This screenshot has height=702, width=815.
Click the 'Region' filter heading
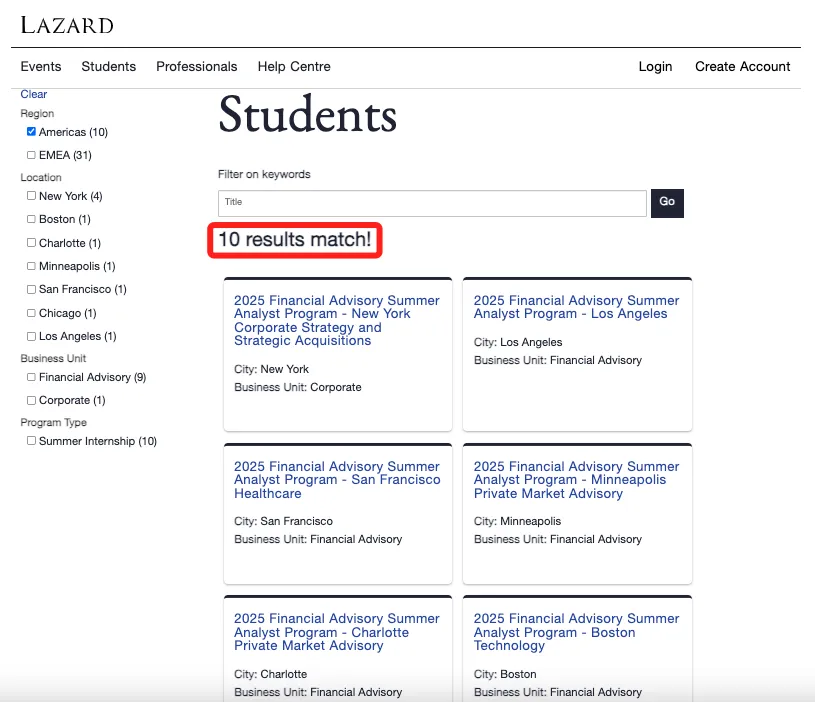point(37,113)
